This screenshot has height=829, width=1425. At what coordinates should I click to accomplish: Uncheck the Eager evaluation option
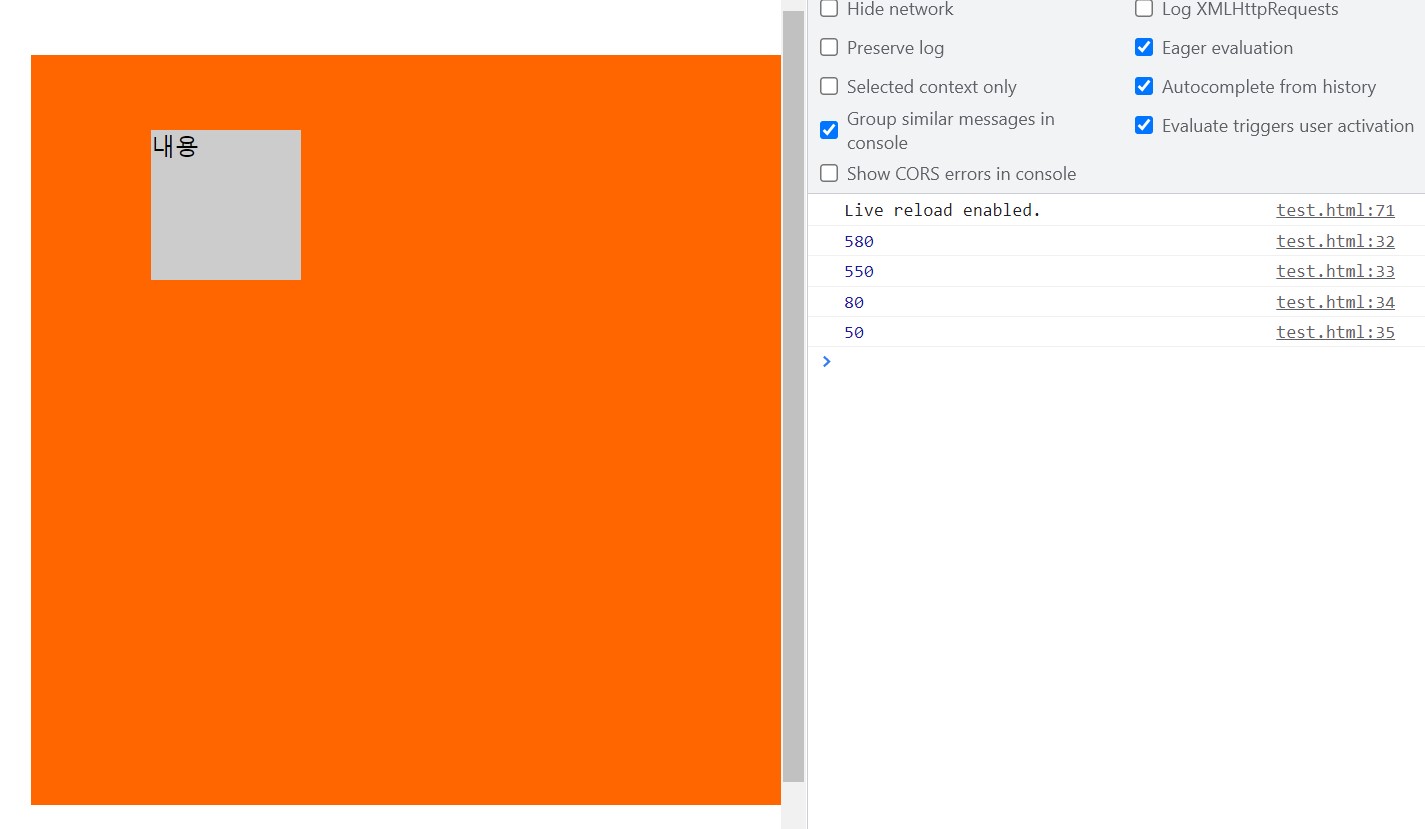[1144, 47]
